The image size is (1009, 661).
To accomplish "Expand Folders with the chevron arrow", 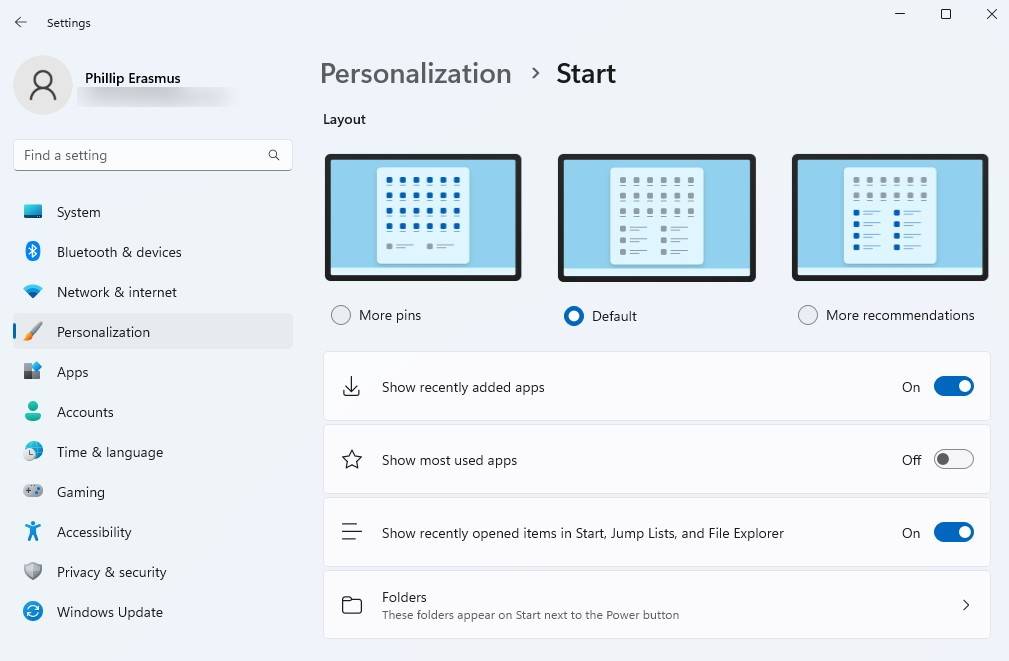I will (966, 605).
